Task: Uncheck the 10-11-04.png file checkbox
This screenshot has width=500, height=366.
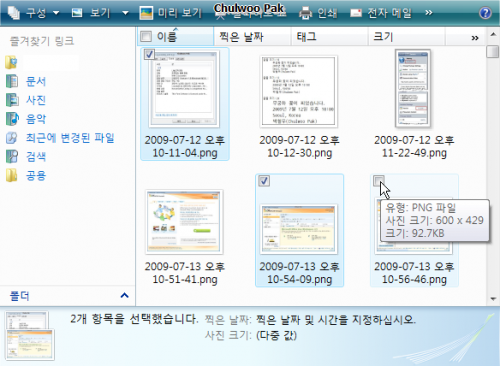Action: tap(149, 54)
